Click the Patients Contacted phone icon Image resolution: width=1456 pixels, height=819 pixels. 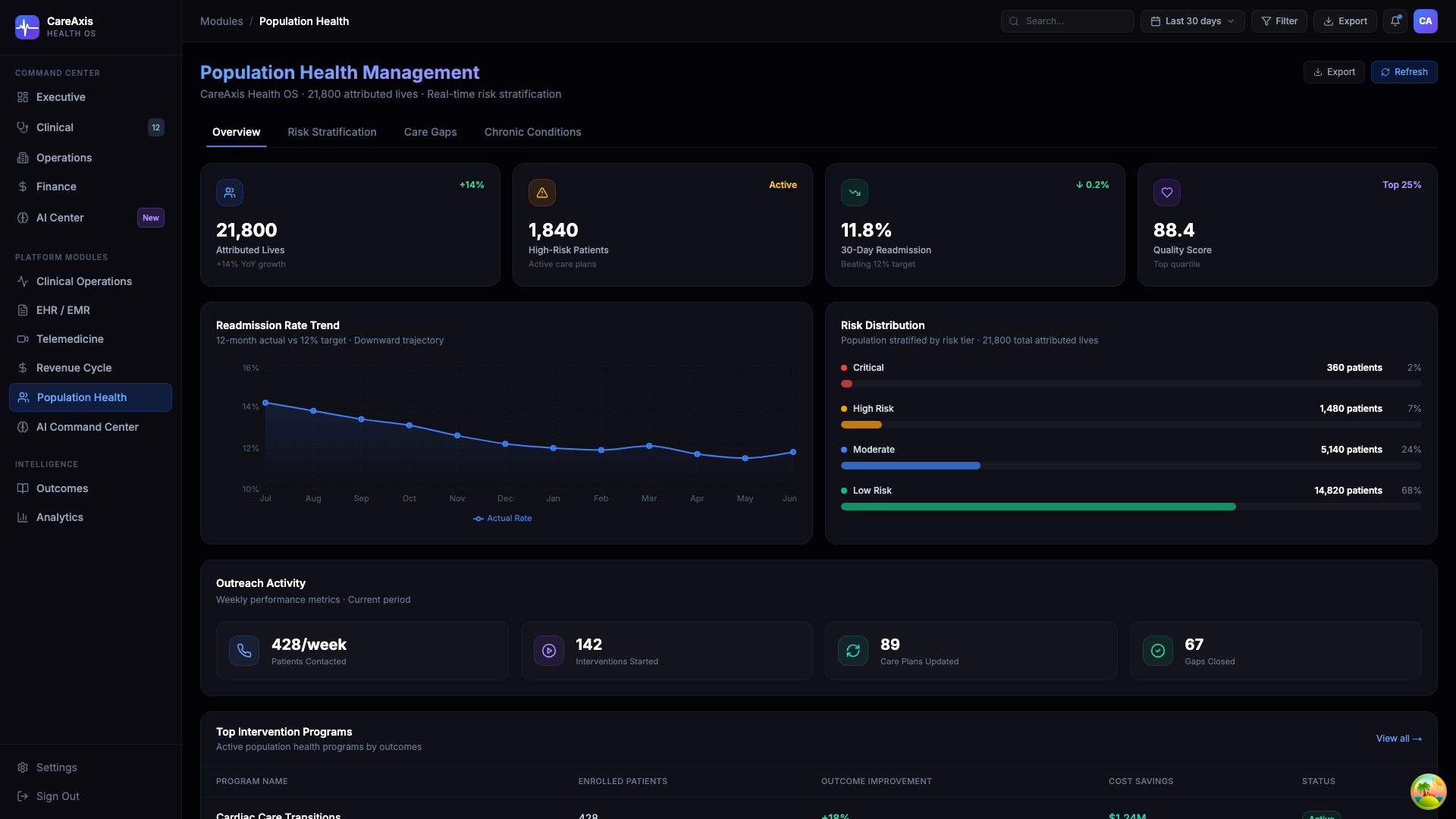click(244, 651)
